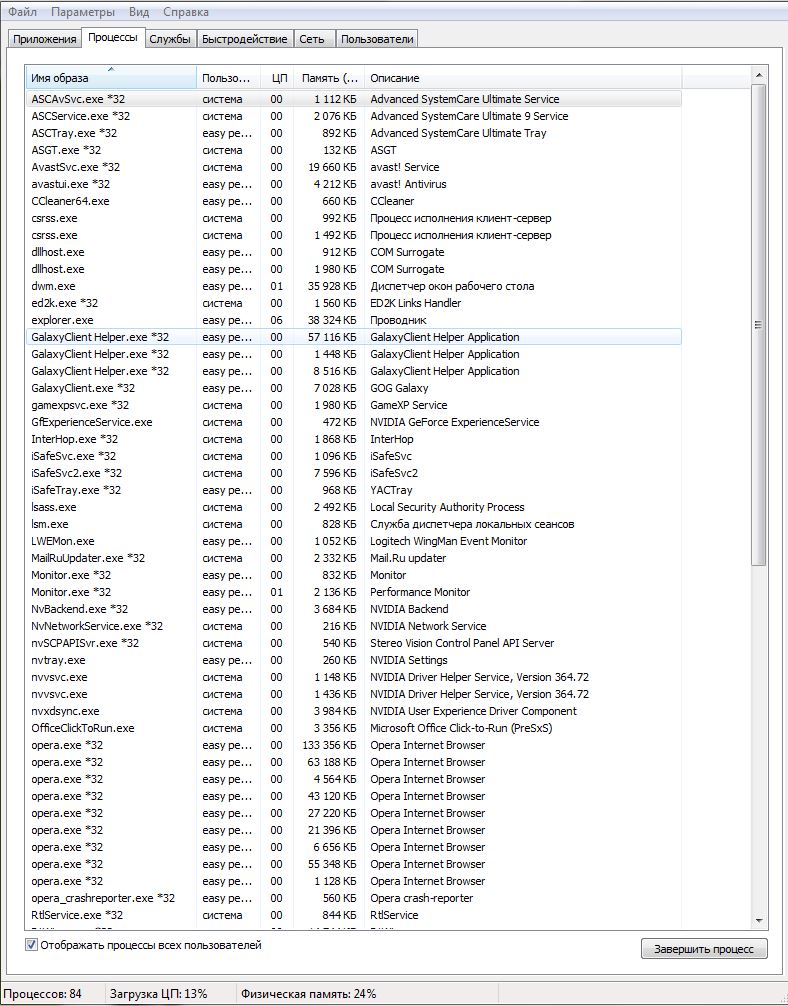Open the Файл menu
The height and width of the screenshot is (1006, 788).
22,12
